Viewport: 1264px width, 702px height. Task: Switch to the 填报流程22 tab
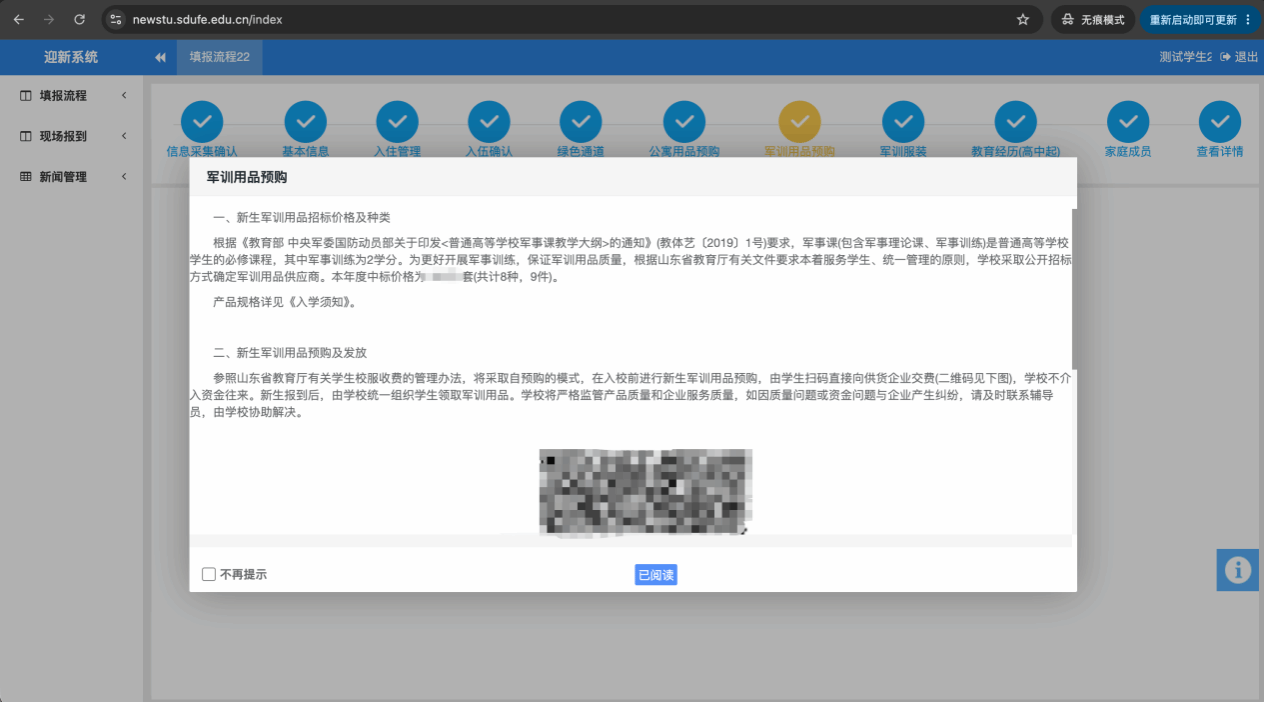(x=219, y=57)
